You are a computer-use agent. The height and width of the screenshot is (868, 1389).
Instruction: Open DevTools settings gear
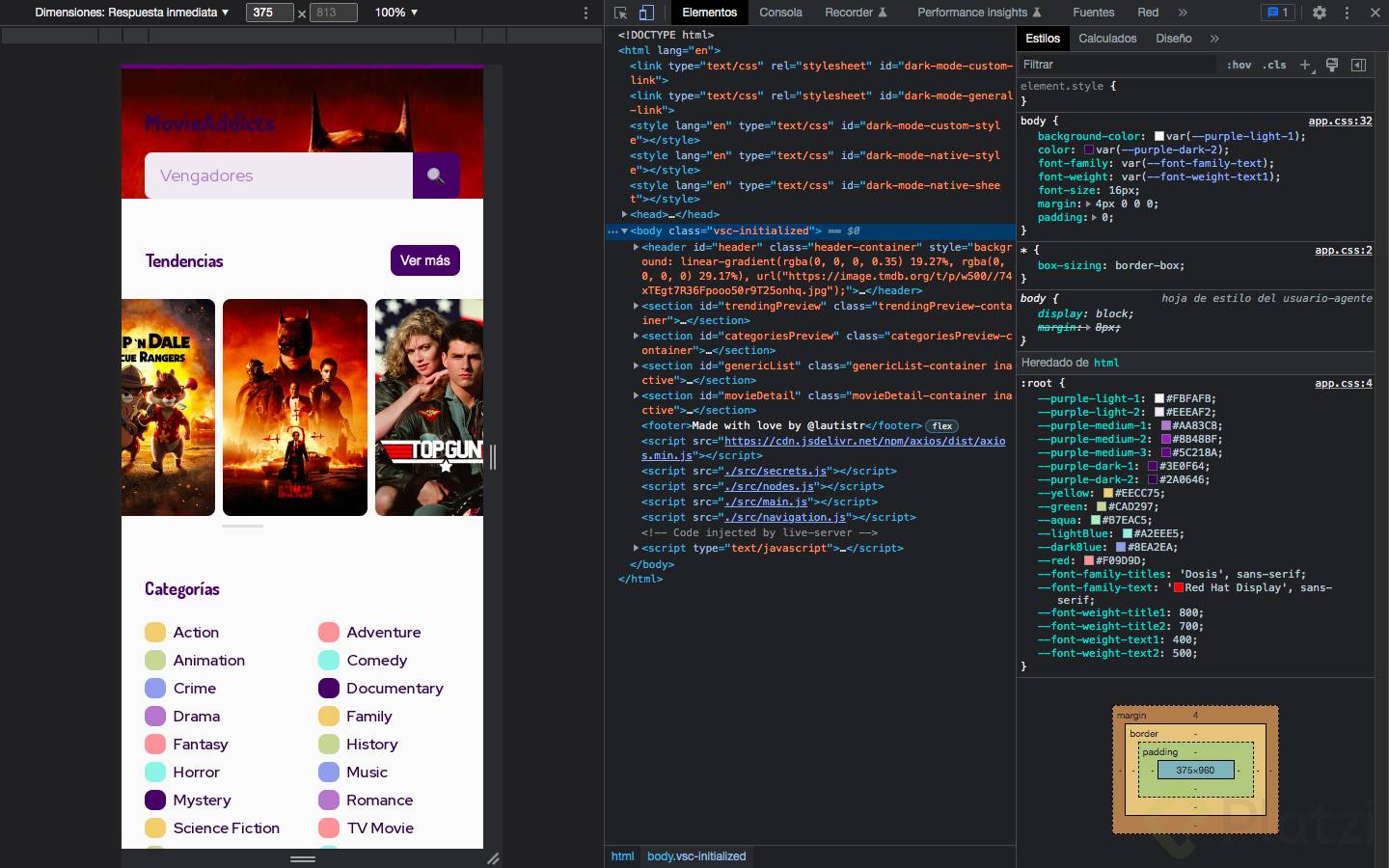pos(1320,13)
